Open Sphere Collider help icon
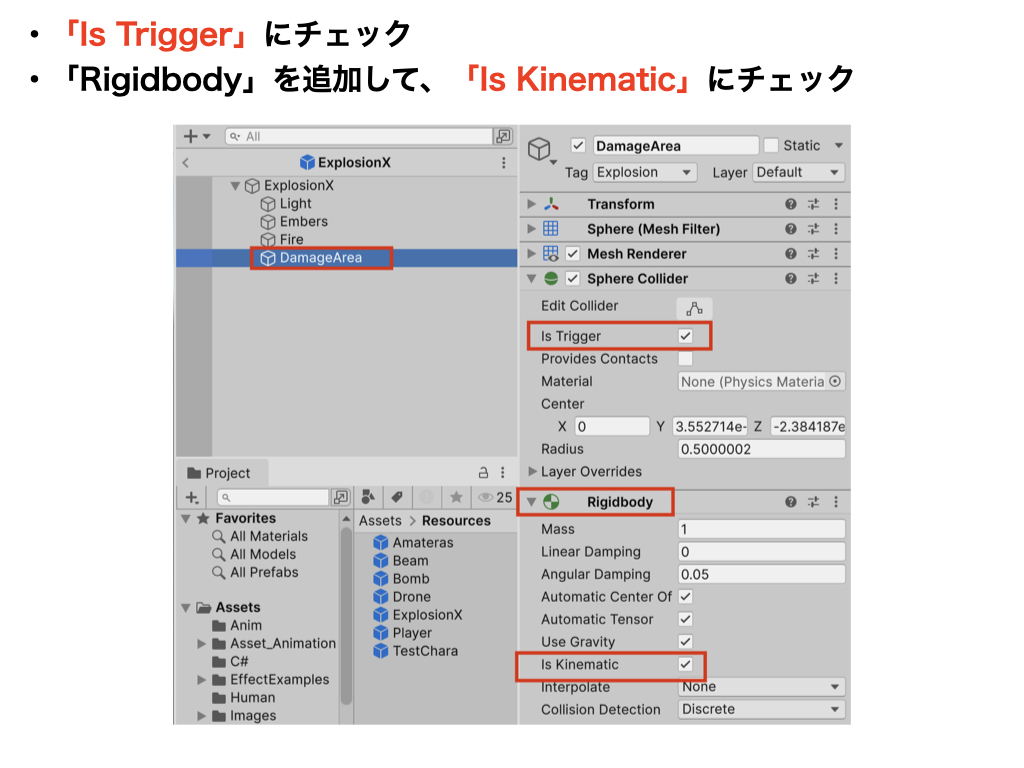 pyautogui.click(x=791, y=279)
